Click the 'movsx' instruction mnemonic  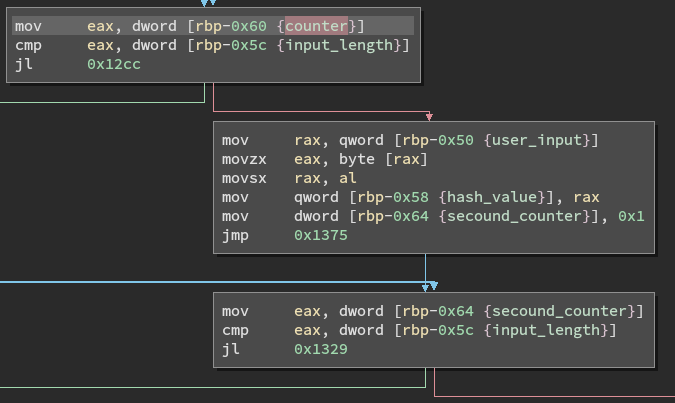point(244,178)
